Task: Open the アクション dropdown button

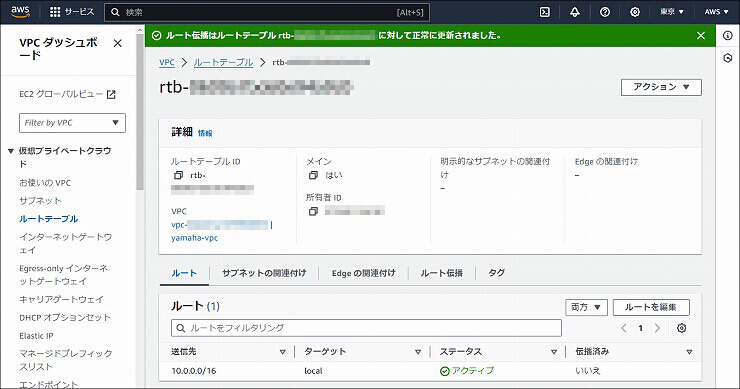Action: pyautogui.click(x=661, y=87)
